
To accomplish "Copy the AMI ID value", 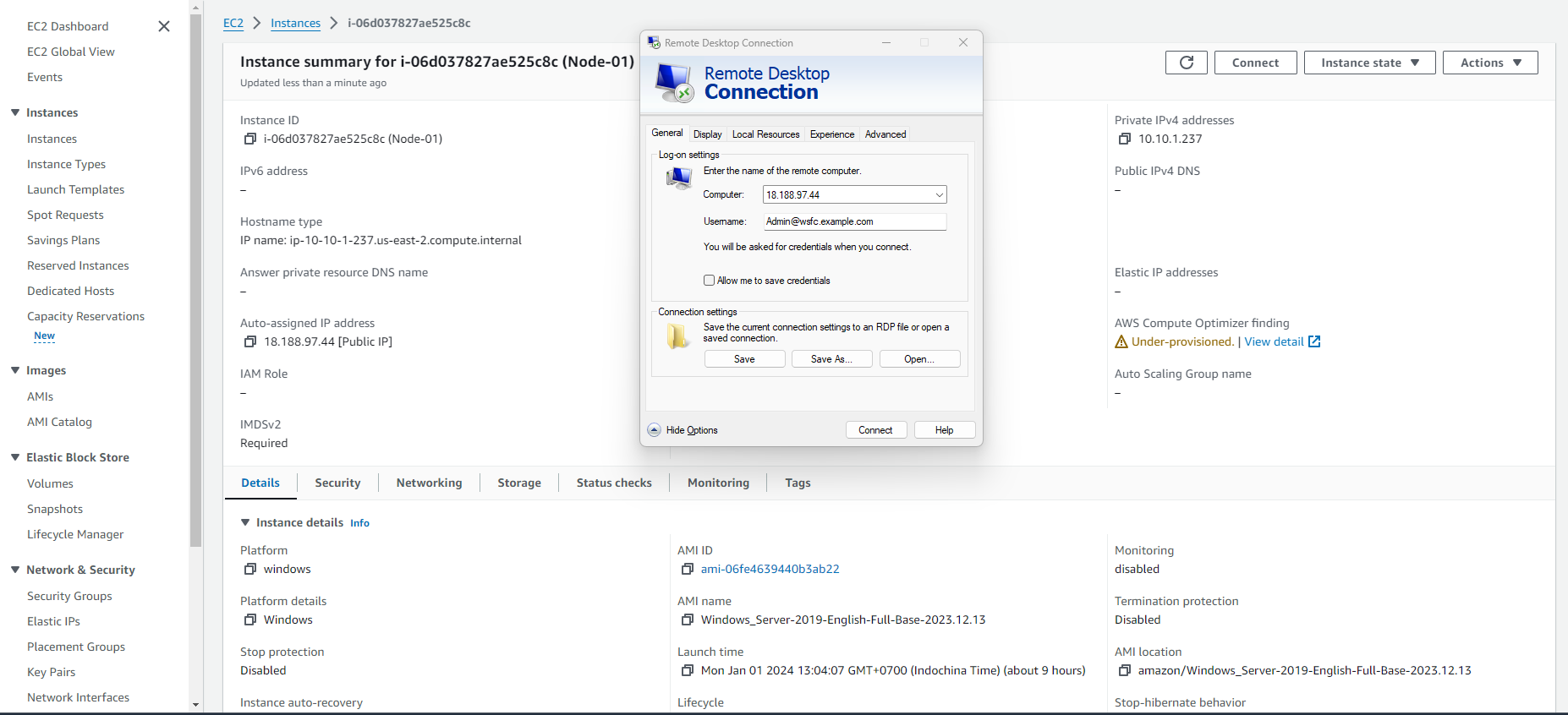I will tap(688, 569).
